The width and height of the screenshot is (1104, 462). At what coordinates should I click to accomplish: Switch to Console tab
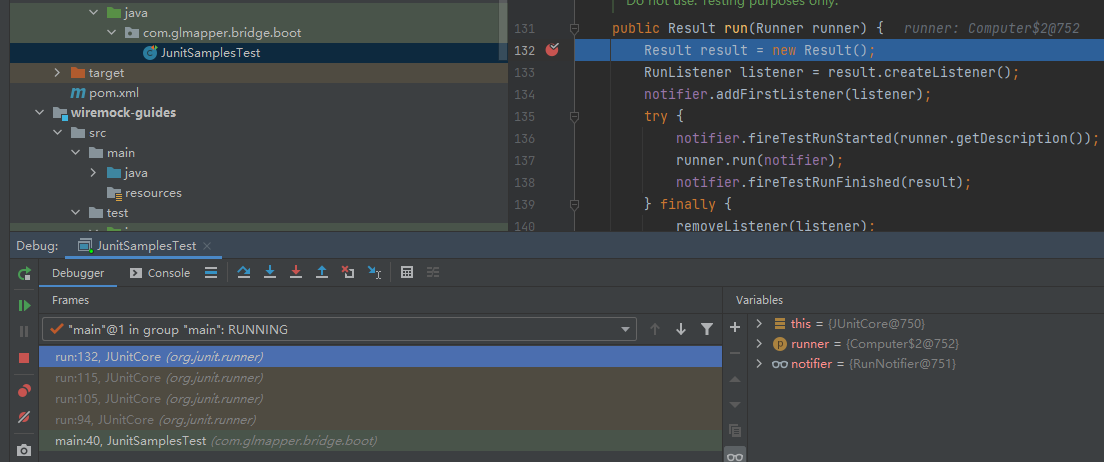click(x=161, y=273)
